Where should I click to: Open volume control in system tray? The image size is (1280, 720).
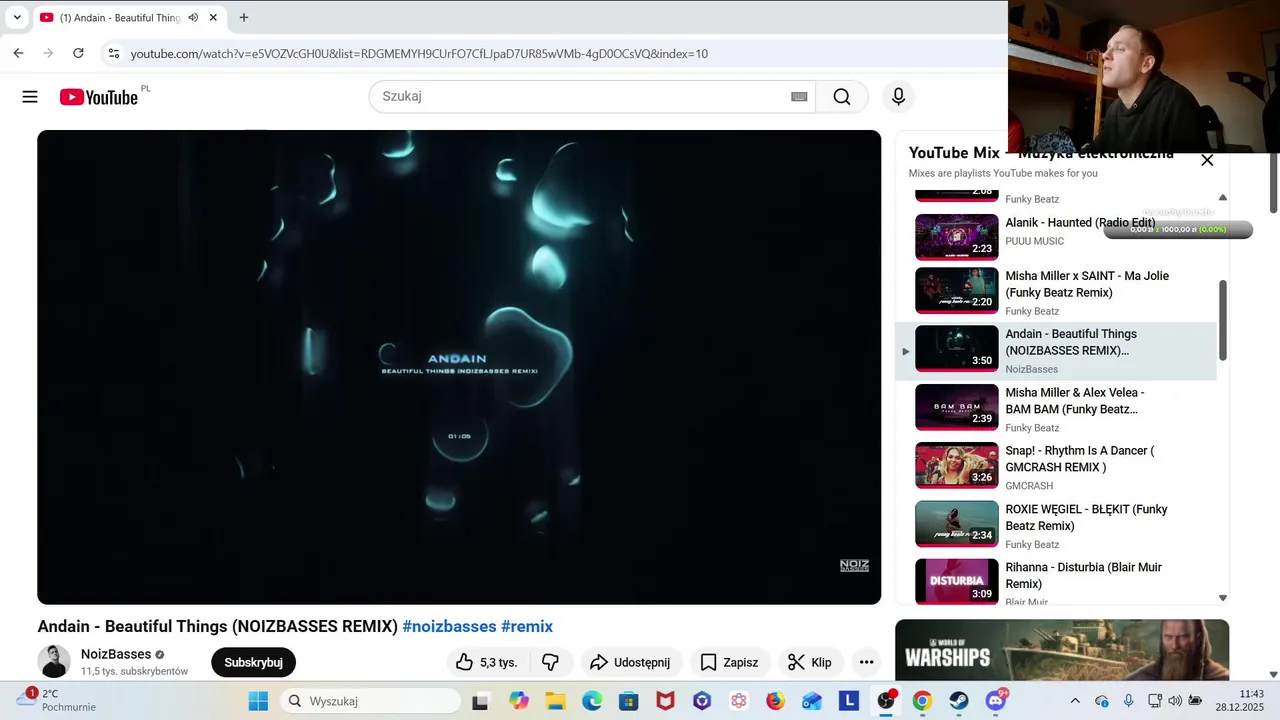tap(1175, 701)
